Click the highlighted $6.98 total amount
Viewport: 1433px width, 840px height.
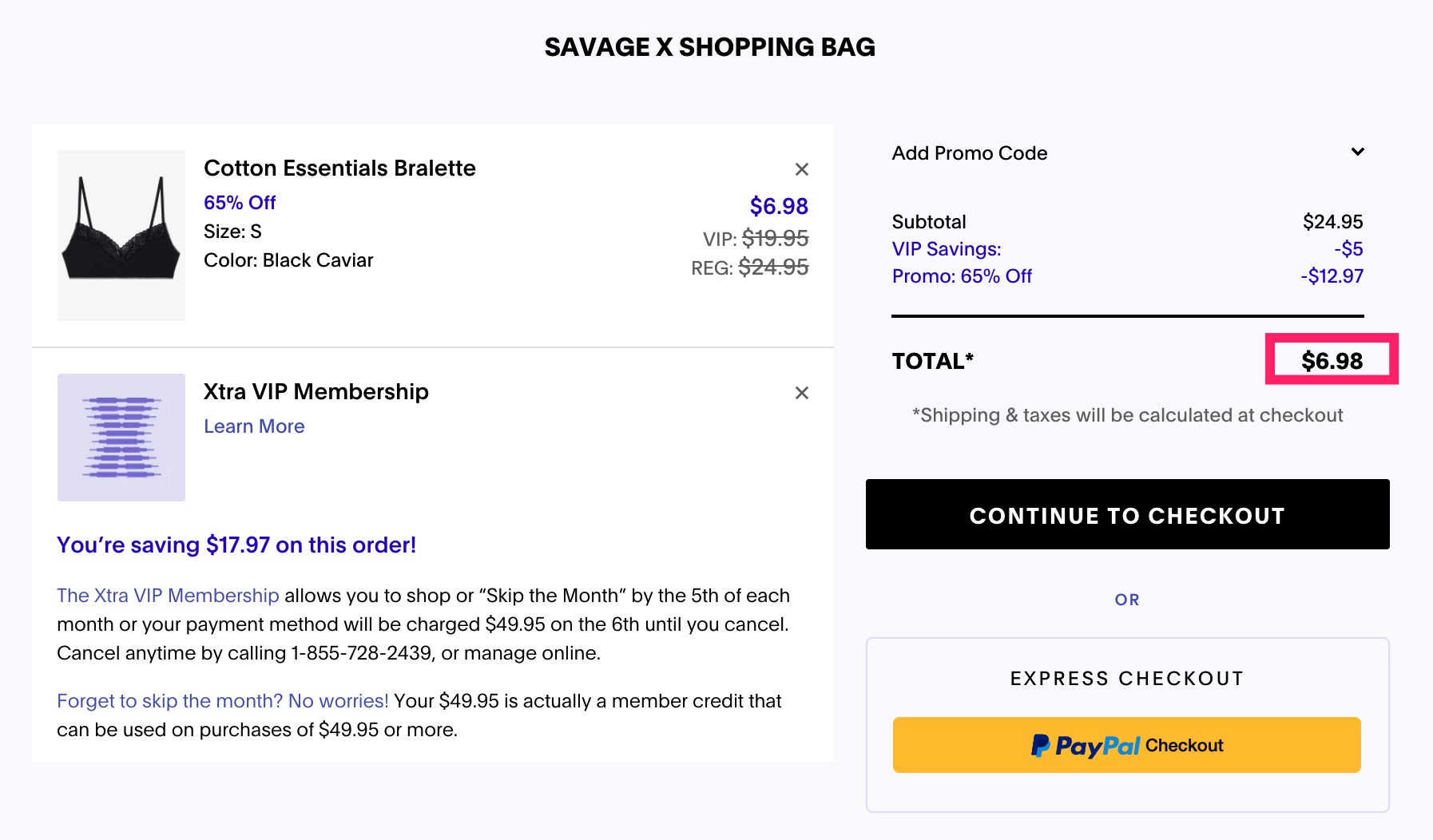1332,360
